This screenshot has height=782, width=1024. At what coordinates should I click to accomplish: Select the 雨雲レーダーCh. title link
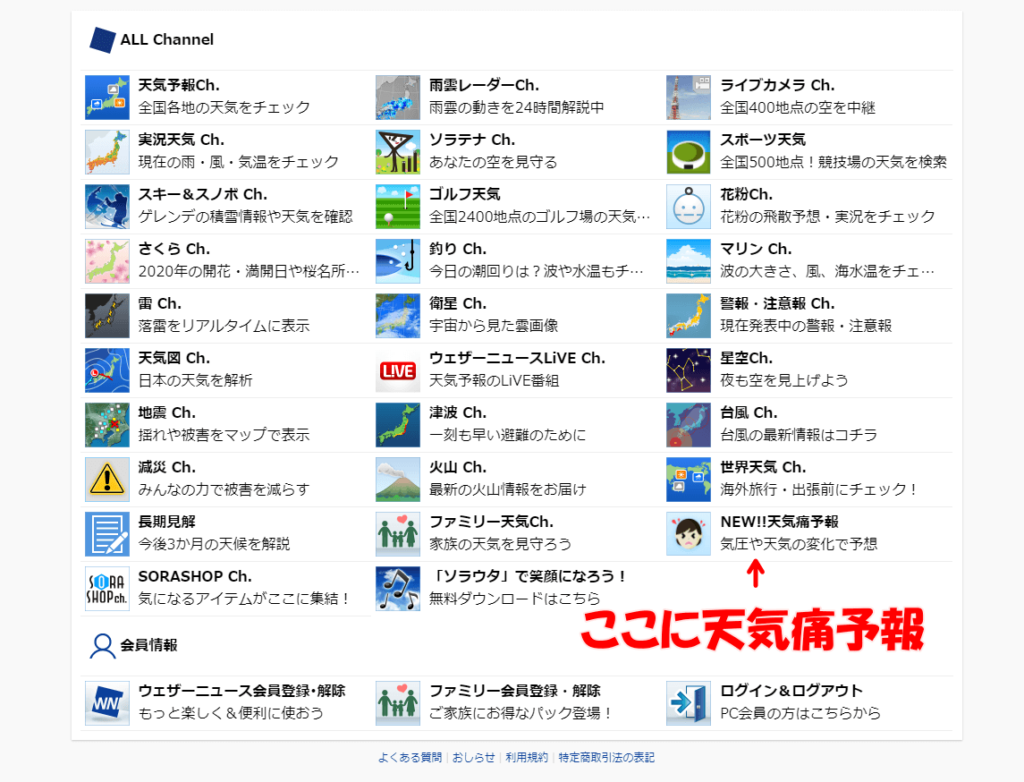[x=484, y=86]
